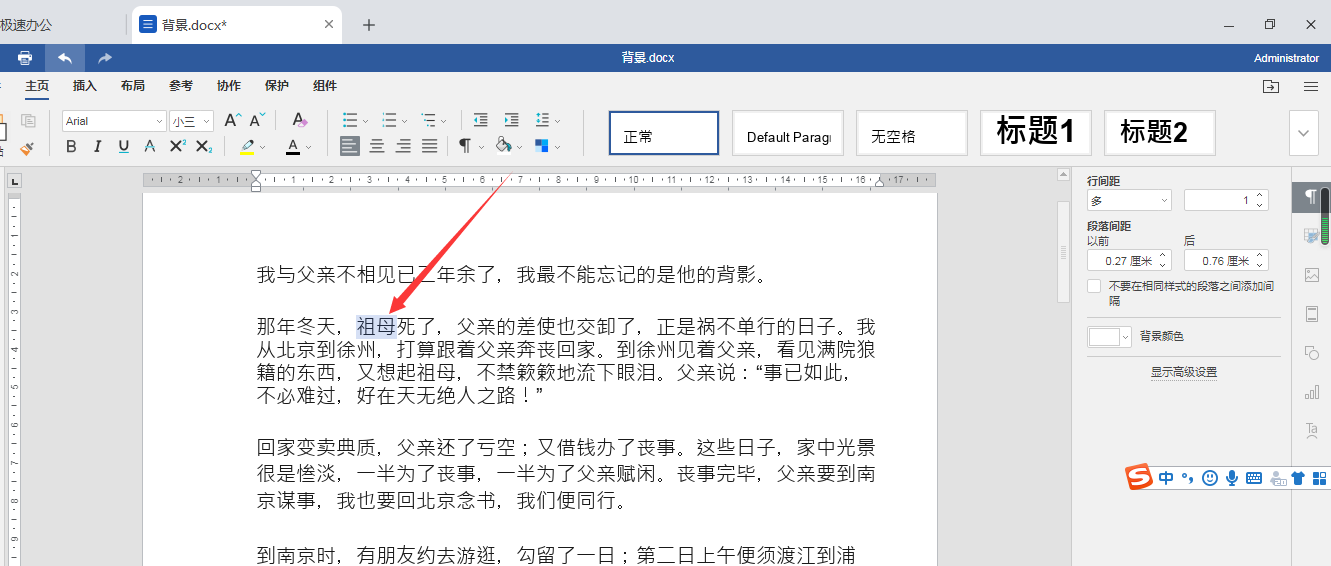Switch to the 组件 tab
This screenshot has width=1331, height=566.
pyautogui.click(x=325, y=86)
